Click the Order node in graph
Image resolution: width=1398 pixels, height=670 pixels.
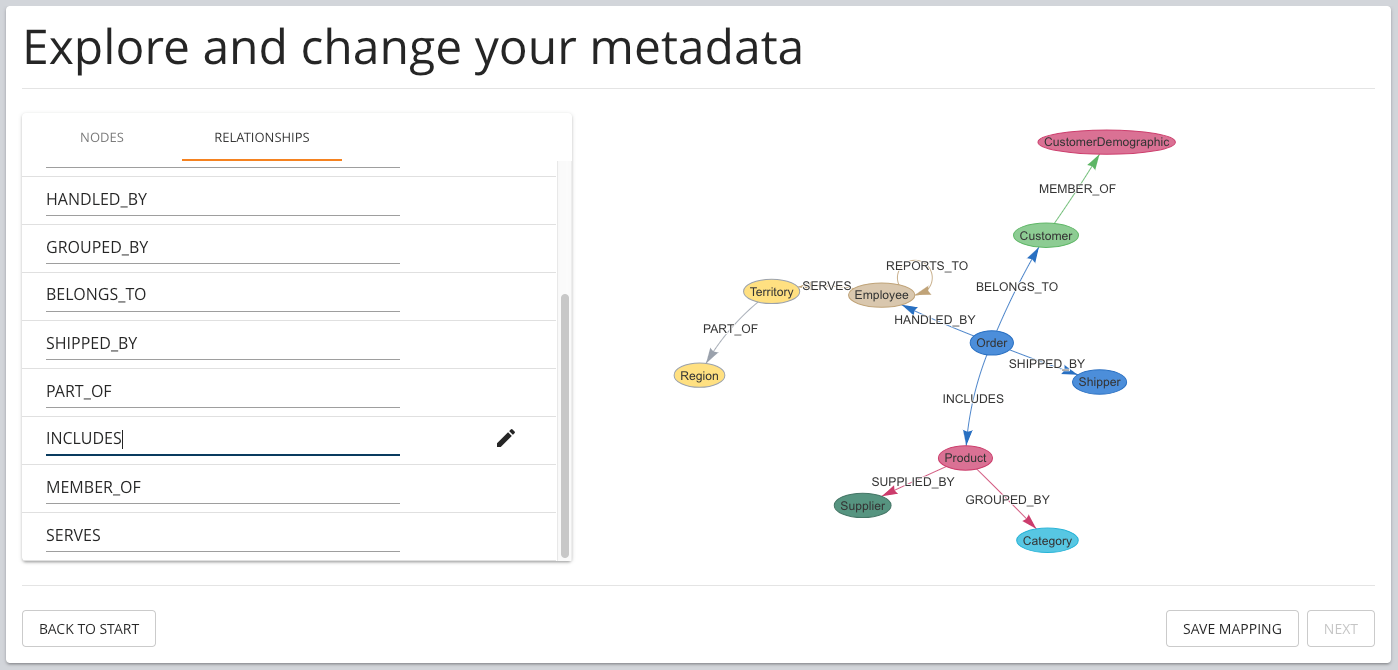[992, 343]
